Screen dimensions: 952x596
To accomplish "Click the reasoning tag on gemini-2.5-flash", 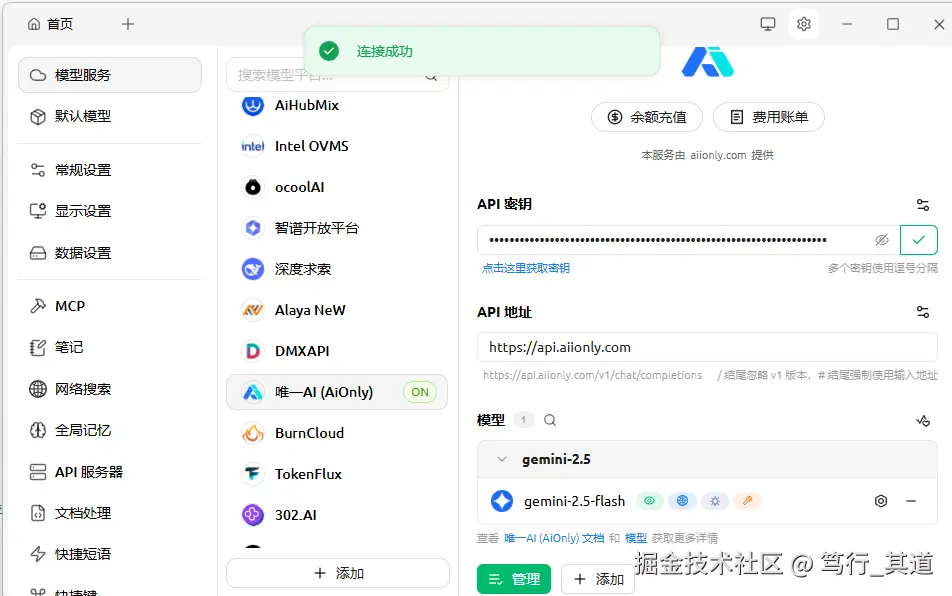I will point(715,501).
